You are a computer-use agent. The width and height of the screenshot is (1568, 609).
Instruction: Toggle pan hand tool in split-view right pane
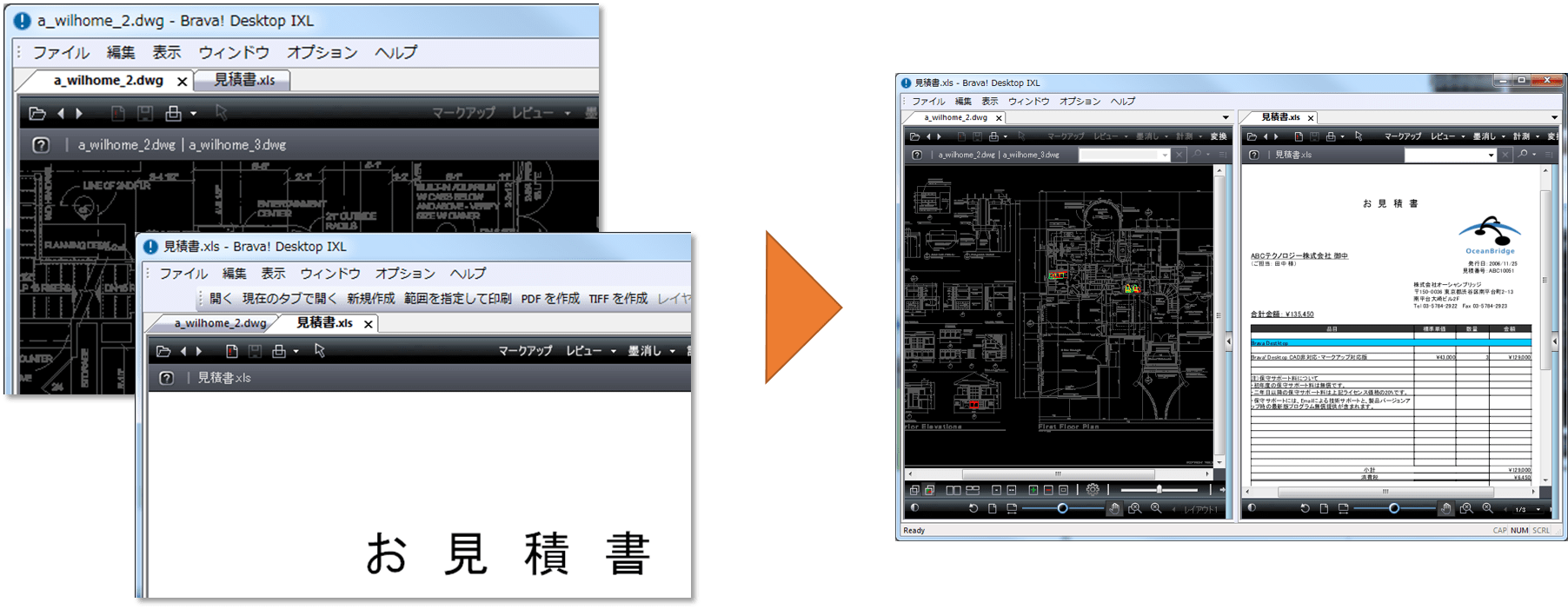1445,508
